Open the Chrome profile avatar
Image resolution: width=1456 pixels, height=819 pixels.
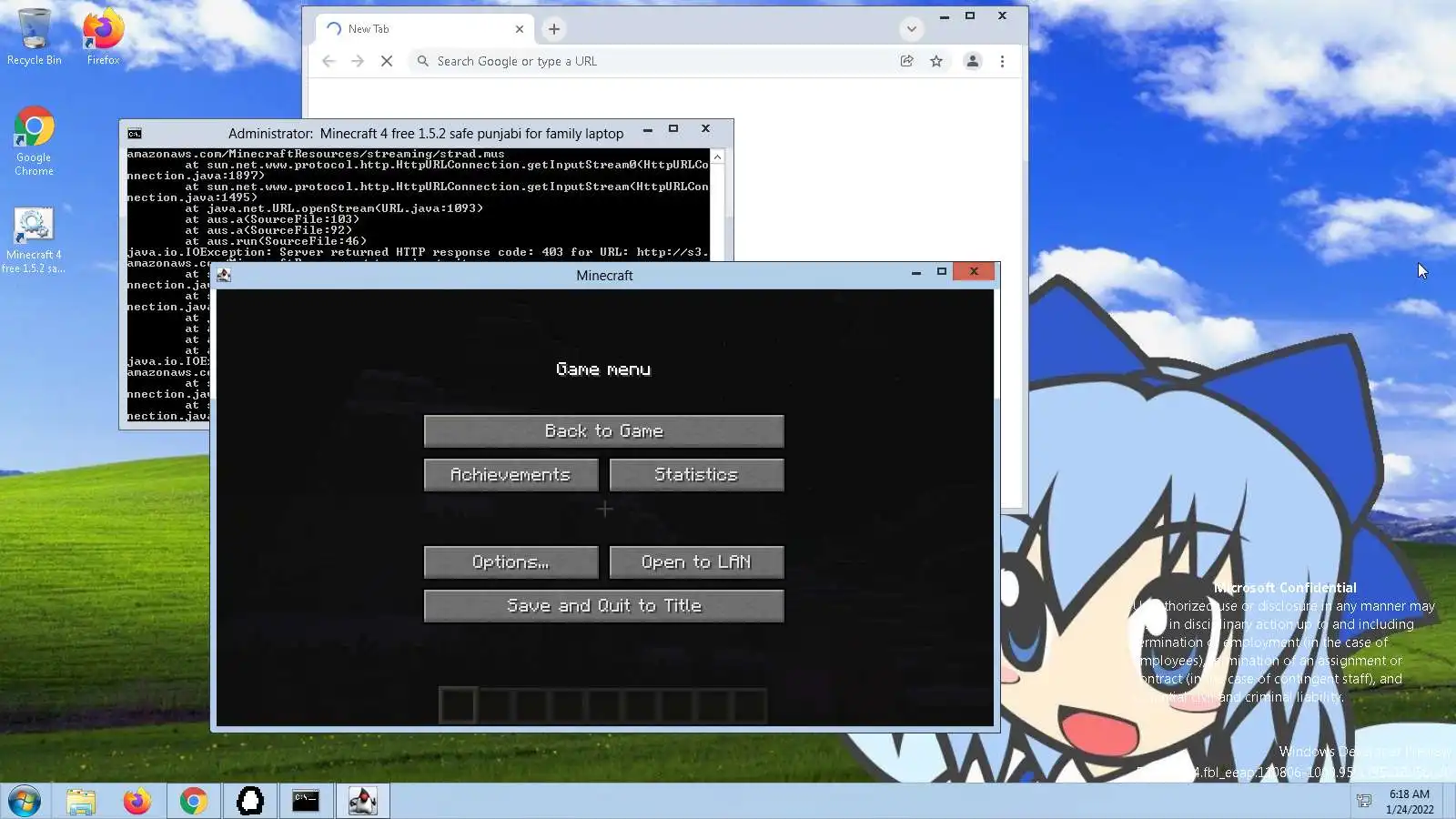tap(972, 61)
